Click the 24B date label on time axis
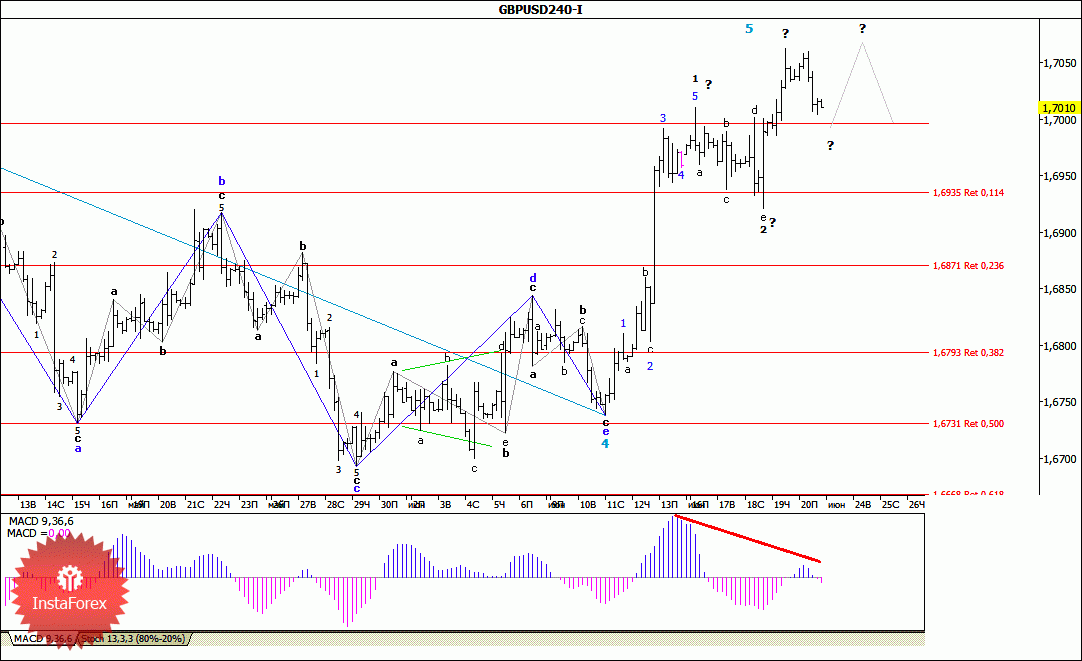 (x=863, y=504)
